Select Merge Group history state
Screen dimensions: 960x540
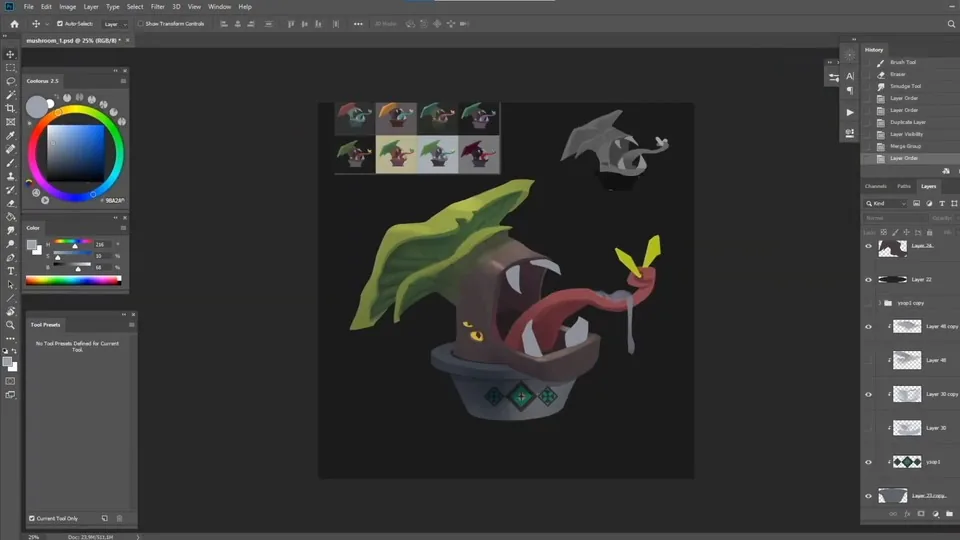pos(906,146)
